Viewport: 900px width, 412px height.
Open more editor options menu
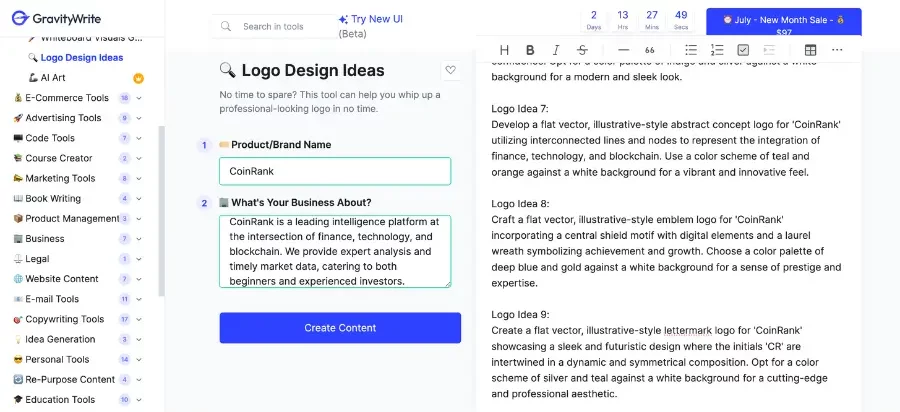tap(837, 50)
